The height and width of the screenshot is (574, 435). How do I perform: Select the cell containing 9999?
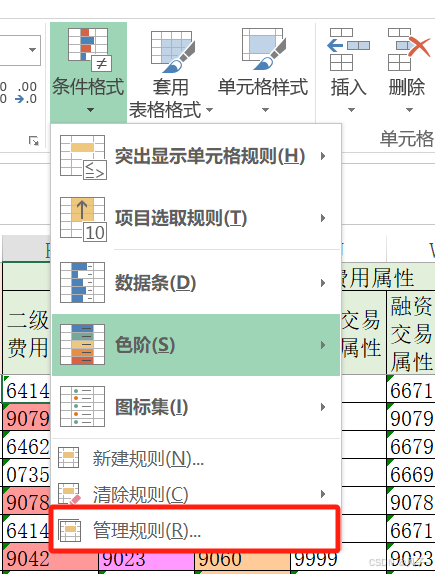tap(338, 560)
